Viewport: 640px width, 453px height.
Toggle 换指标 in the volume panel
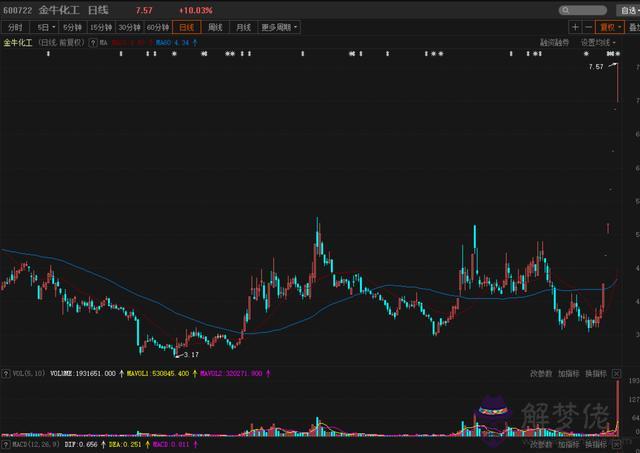[597, 373]
